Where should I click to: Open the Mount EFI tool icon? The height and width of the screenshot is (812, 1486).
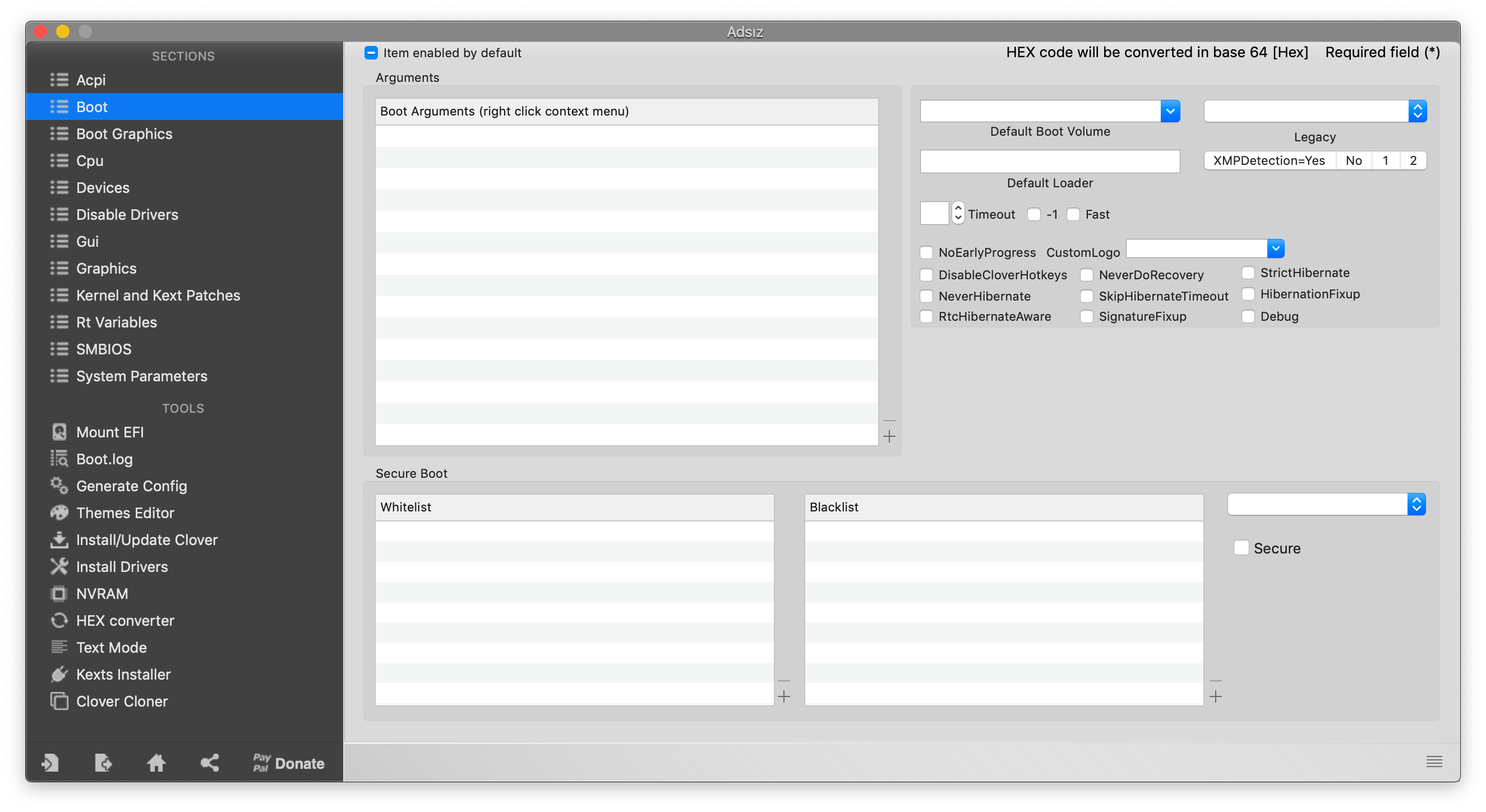coord(59,431)
